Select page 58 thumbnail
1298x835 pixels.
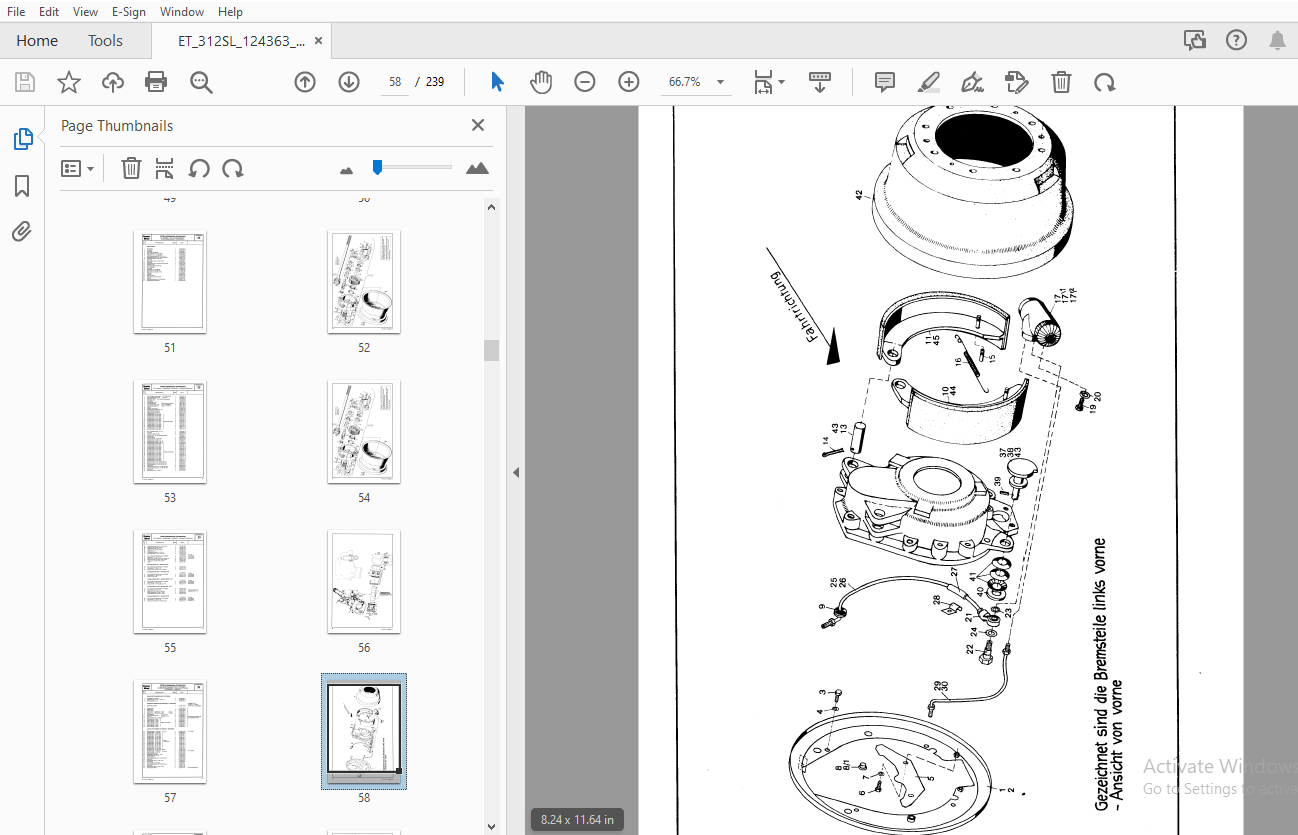tap(364, 731)
